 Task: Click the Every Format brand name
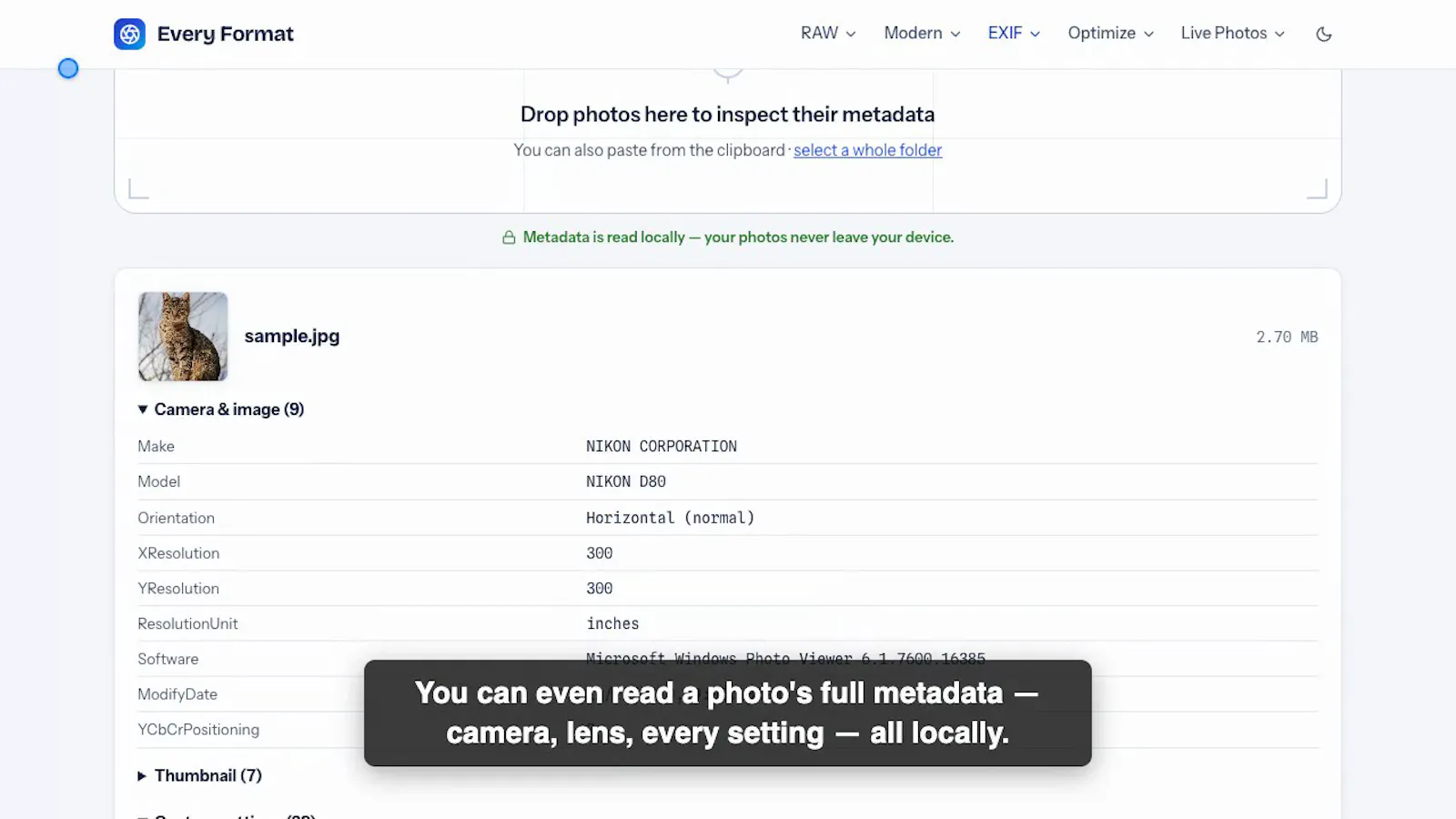click(225, 34)
